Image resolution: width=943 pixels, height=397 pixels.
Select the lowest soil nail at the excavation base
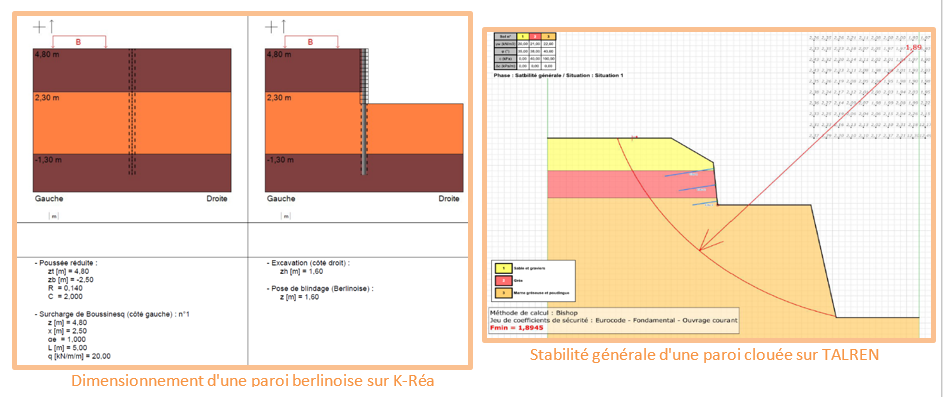(x=705, y=204)
